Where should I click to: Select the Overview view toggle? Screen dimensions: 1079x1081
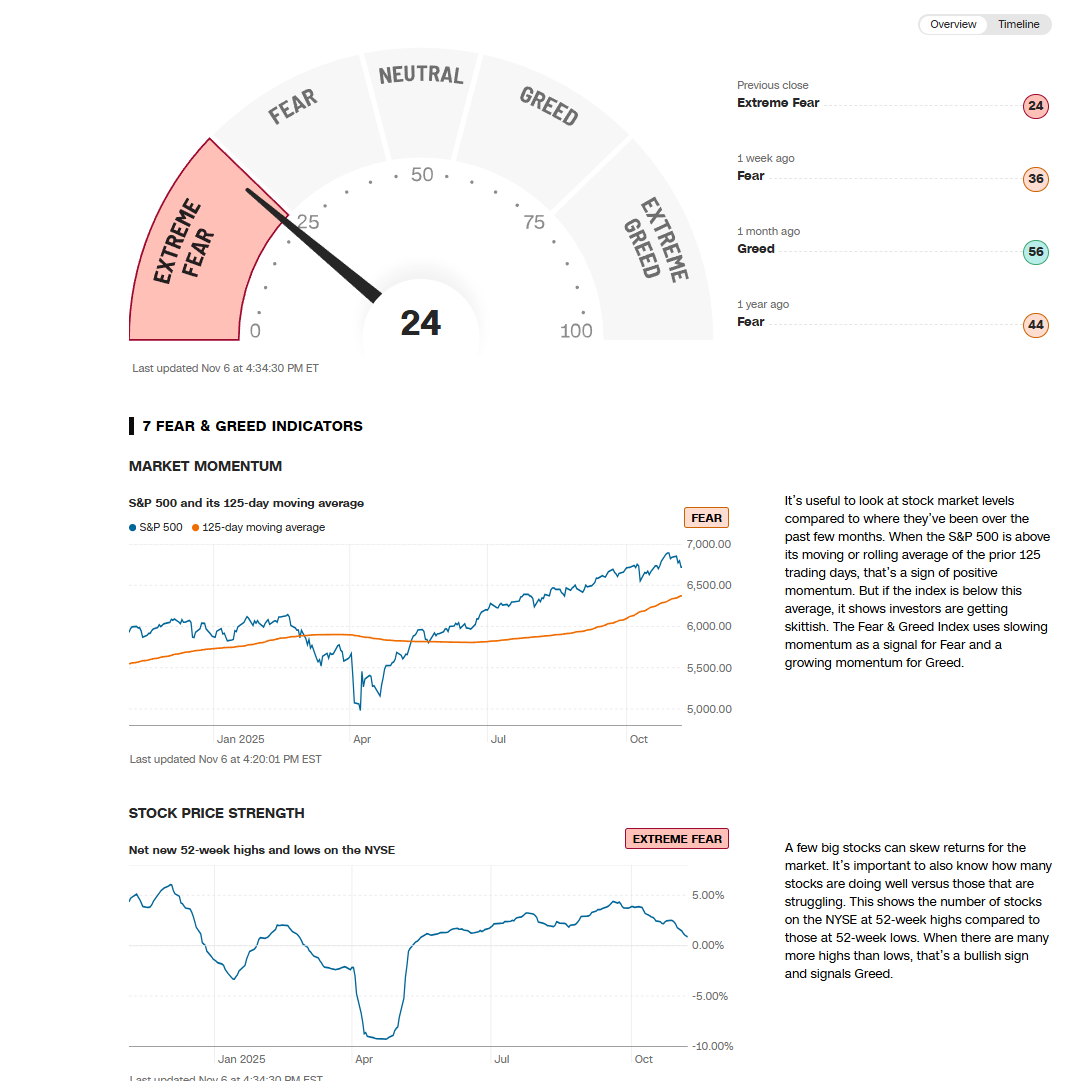[952, 24]
